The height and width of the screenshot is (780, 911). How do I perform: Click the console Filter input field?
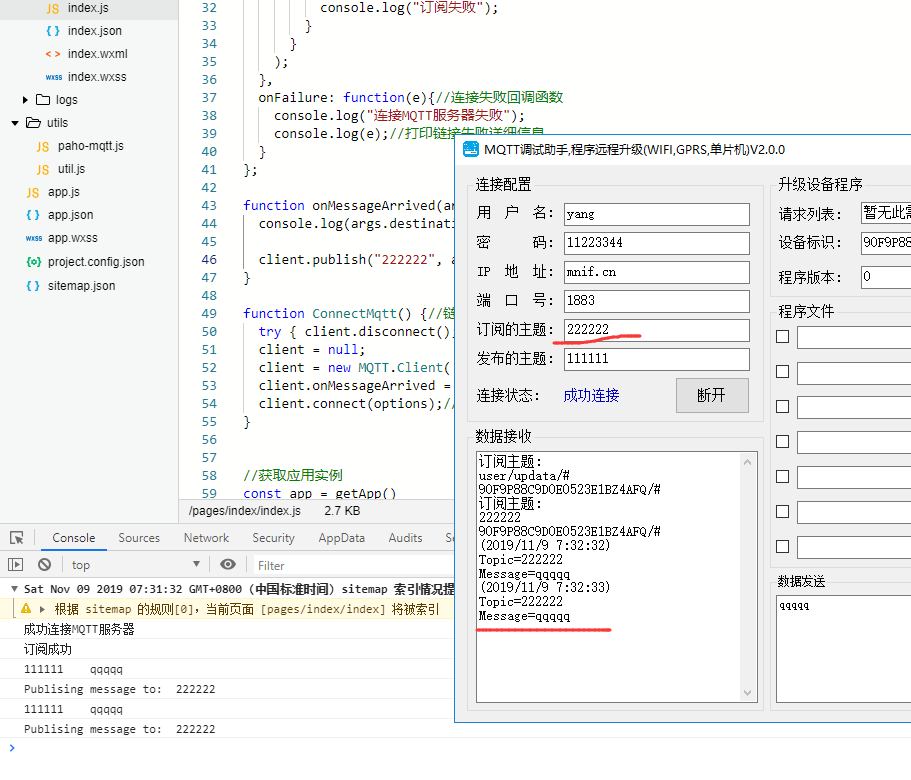pyautogui.click(x=352, y=565)
